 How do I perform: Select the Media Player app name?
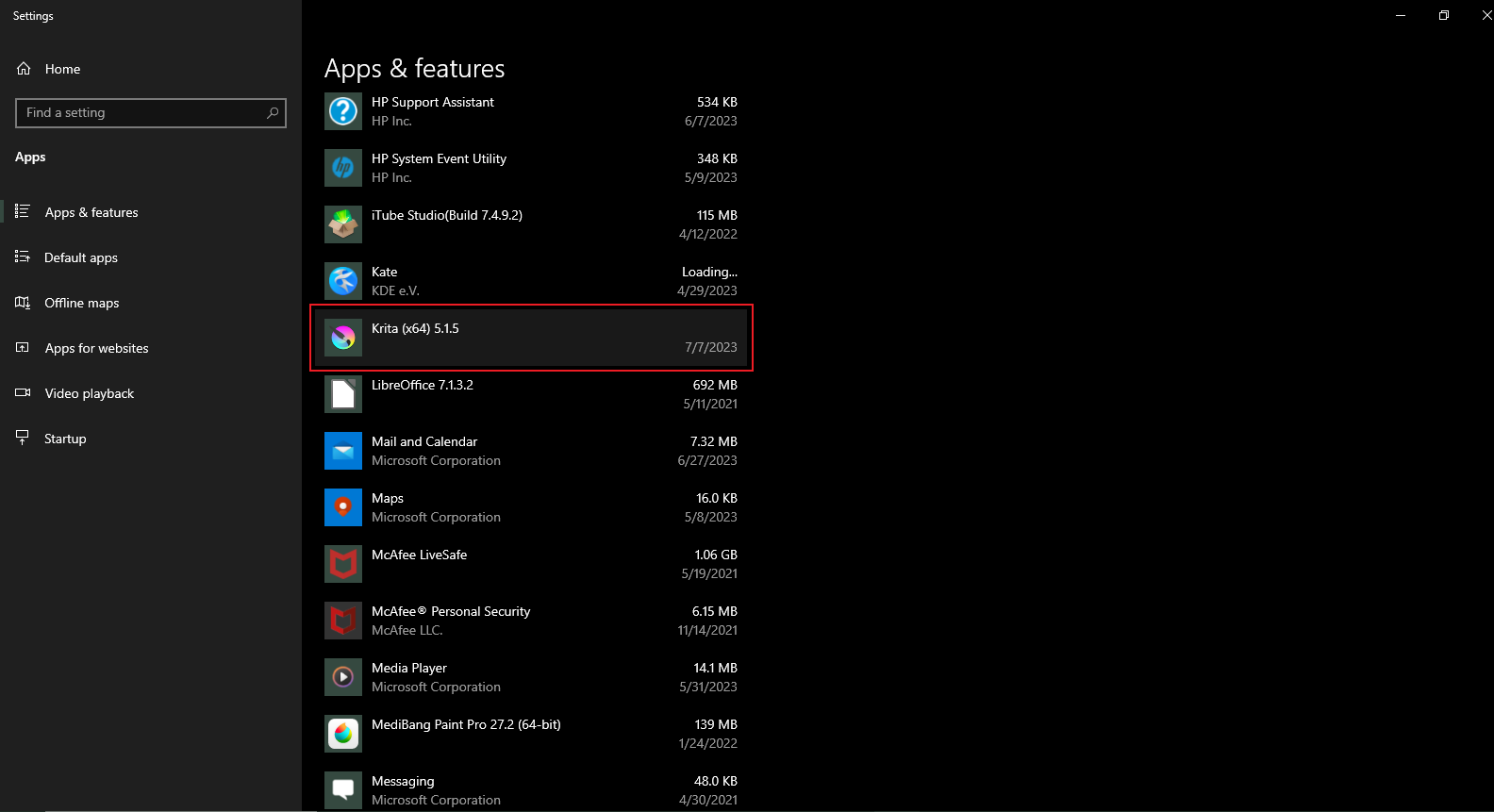click(x=409, y=668)
